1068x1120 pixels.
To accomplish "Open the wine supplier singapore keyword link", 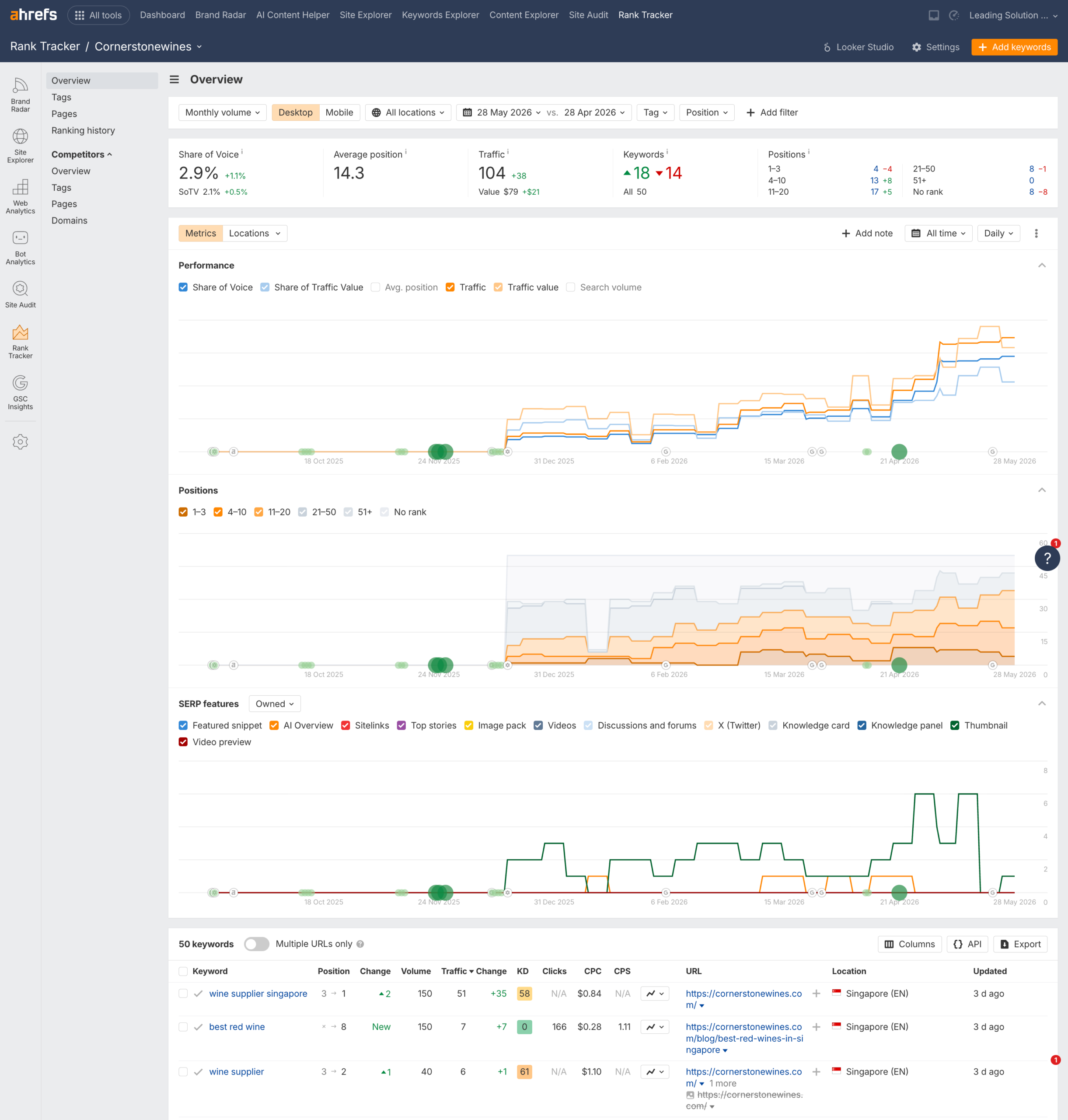I will point(258,994).
